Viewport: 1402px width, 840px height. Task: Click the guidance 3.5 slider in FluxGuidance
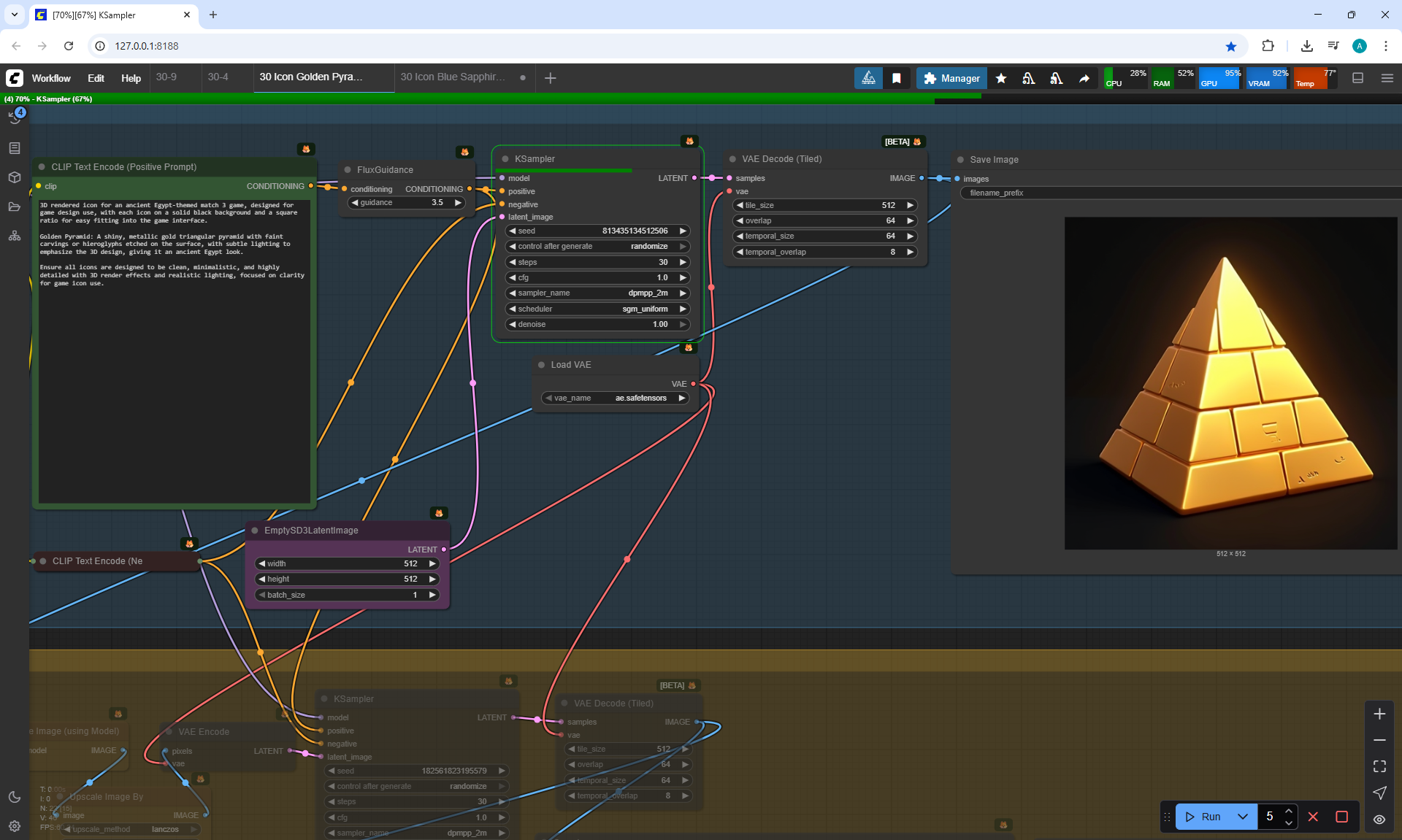[406, 203]
